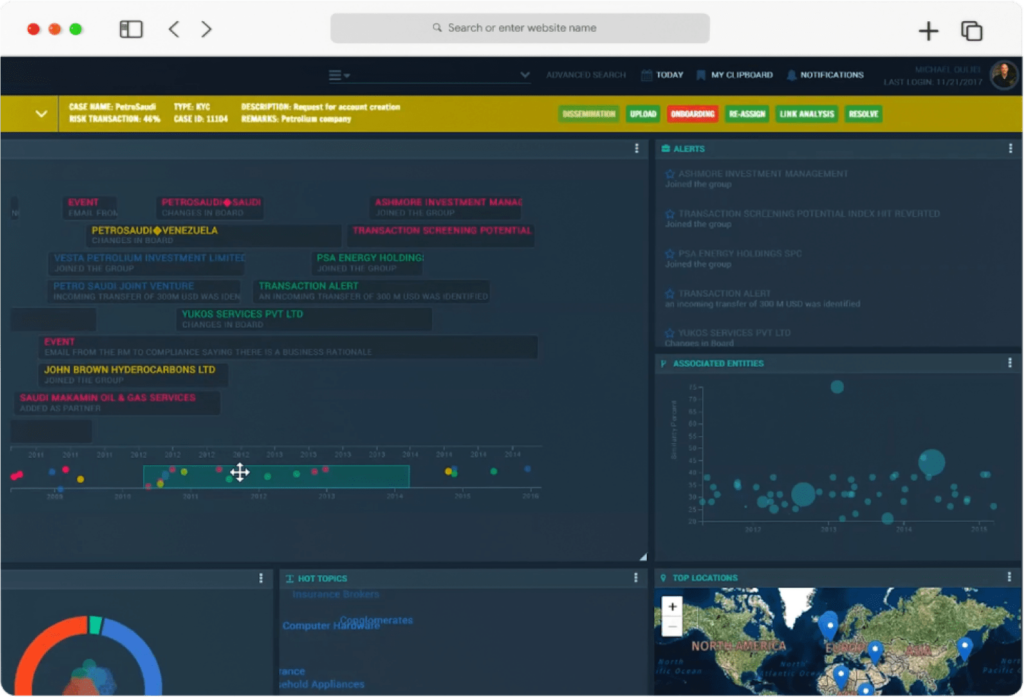Click the "HOT TOPICS" panel title

coord(322,579)
